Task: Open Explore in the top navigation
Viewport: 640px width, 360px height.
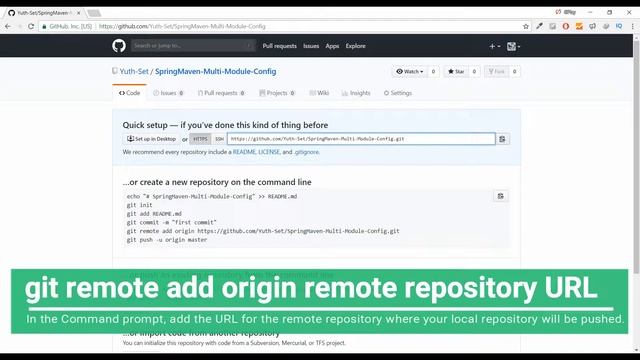Action: coord(356,46)
